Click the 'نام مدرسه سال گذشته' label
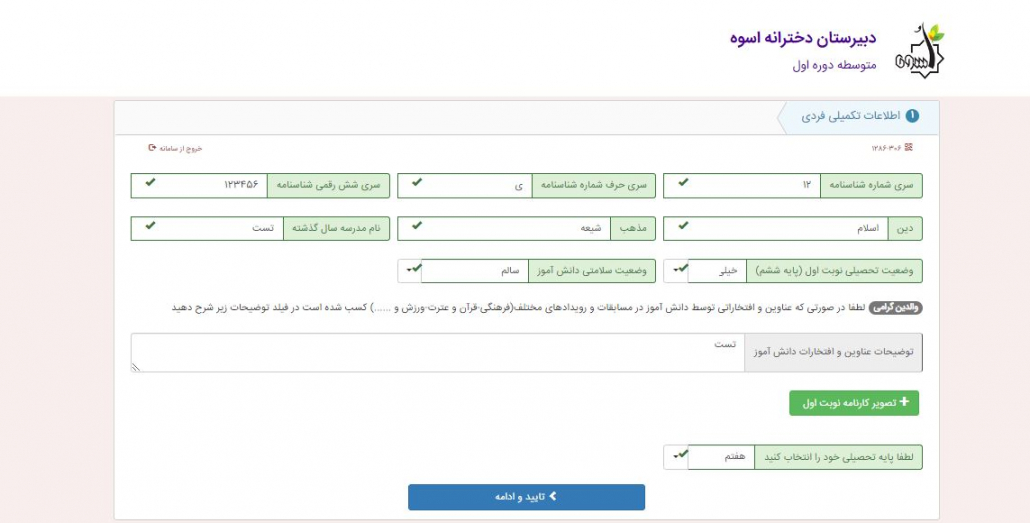1030x523 pixels. [336, 228]
